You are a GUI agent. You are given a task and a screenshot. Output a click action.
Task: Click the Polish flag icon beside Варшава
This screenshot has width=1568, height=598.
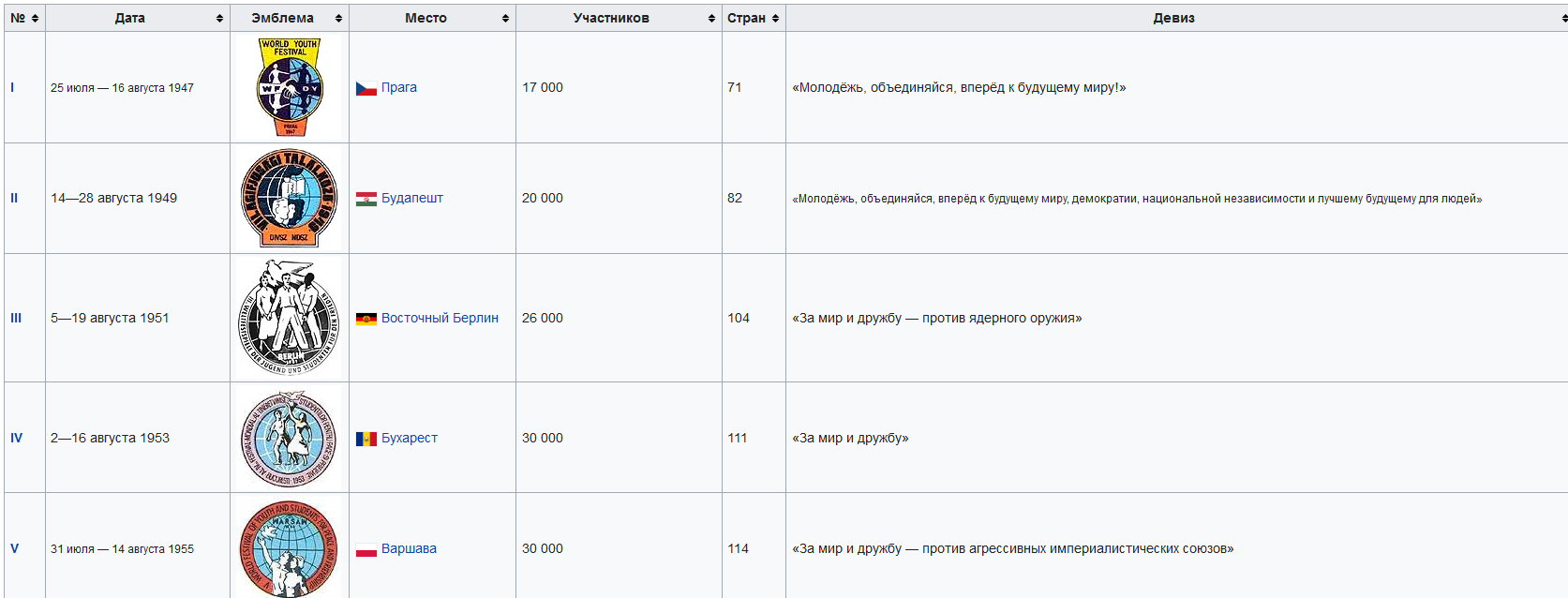pos(366,549)
